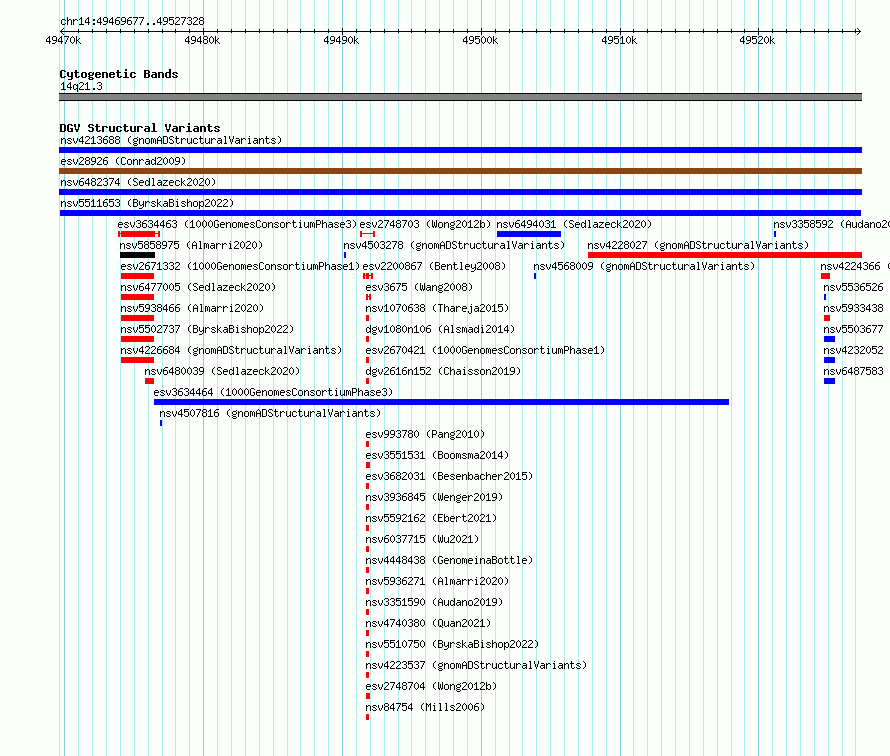Screen dimensions: 890x756
Task: Select nsv4226684 gnomADStructuralVariants label
Action: coord(231,350)
